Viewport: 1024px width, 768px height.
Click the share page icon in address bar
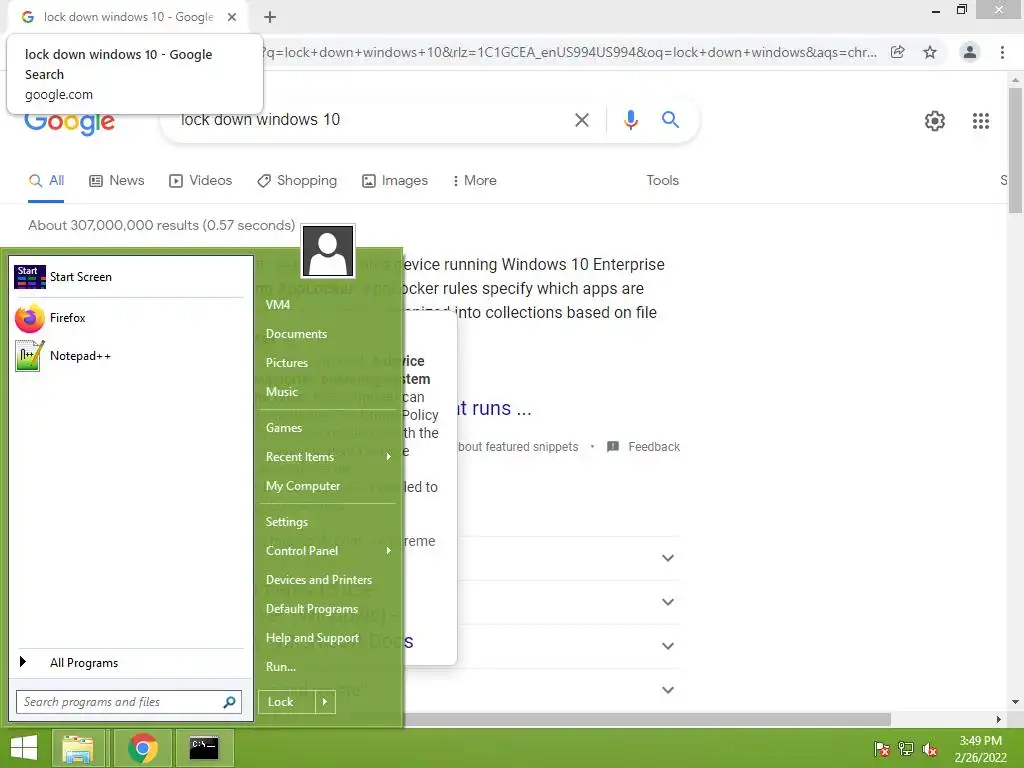(x=898, y=52)
